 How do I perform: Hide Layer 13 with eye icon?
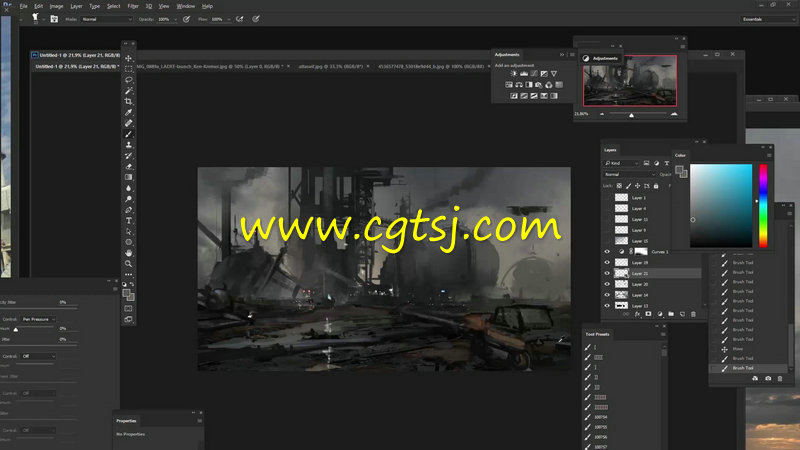[607, 306]
